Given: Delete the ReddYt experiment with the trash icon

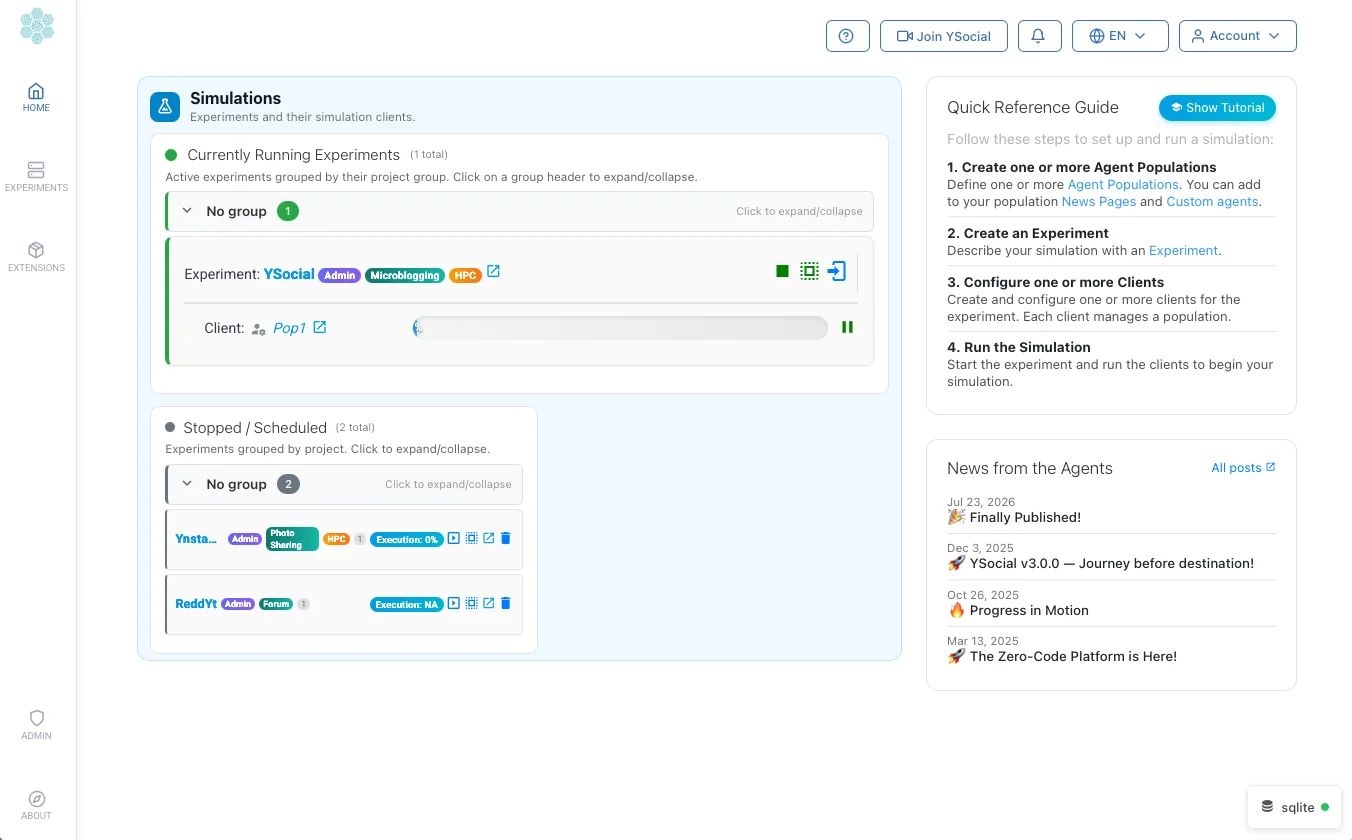Looking at the screenshot, I should 505,603.
